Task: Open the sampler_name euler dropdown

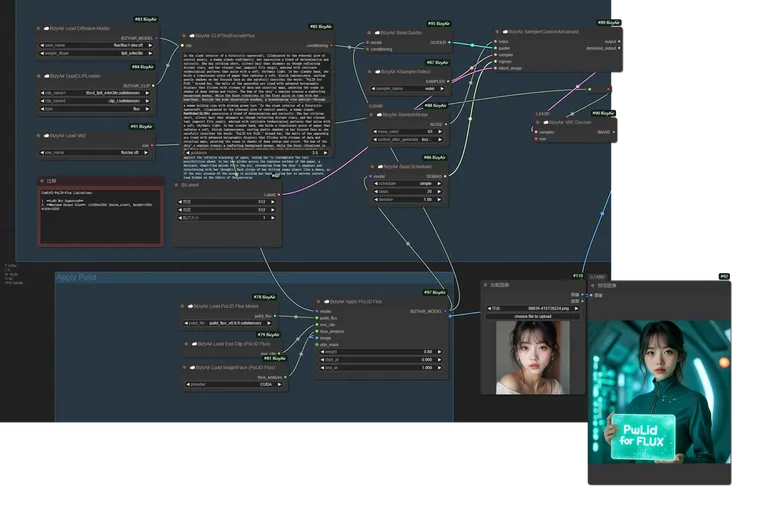Action: (407, 88)
